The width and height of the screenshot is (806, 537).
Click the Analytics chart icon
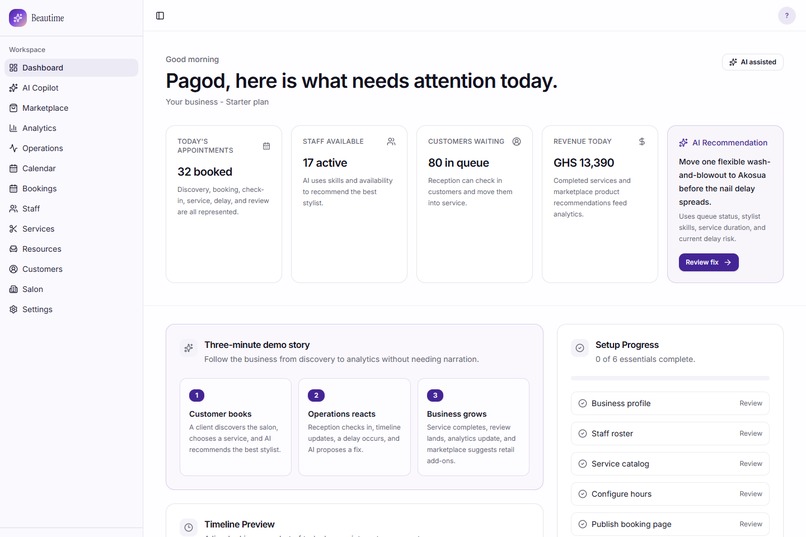tap(13, 128)
